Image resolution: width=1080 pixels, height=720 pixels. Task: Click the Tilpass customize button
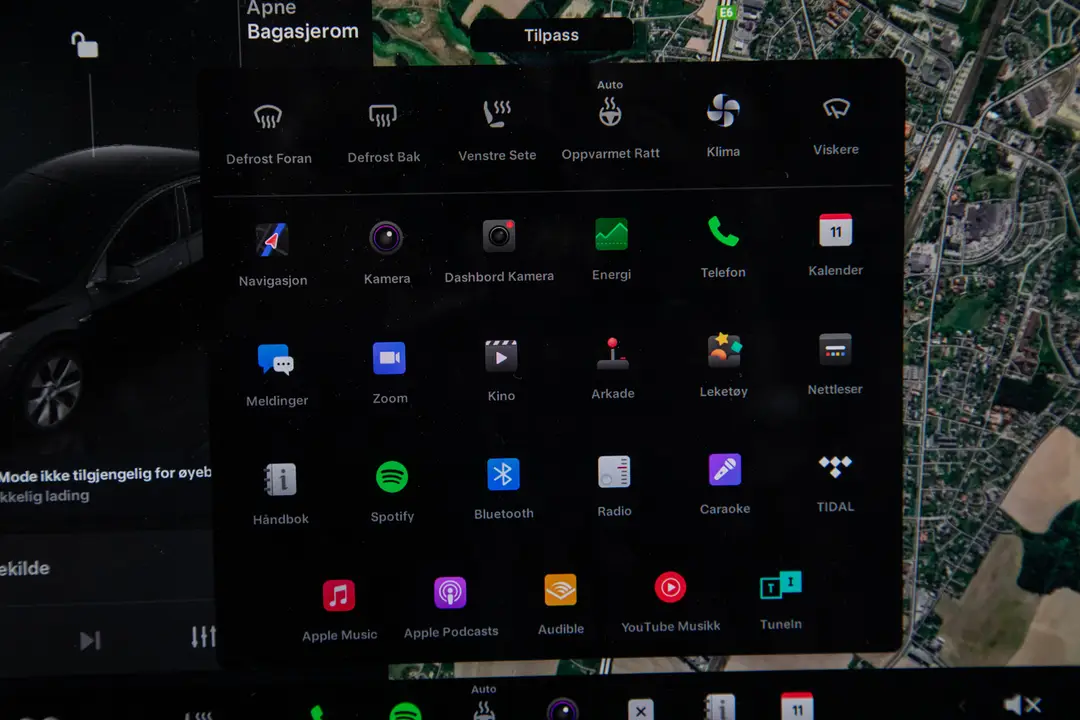[551, 34]
